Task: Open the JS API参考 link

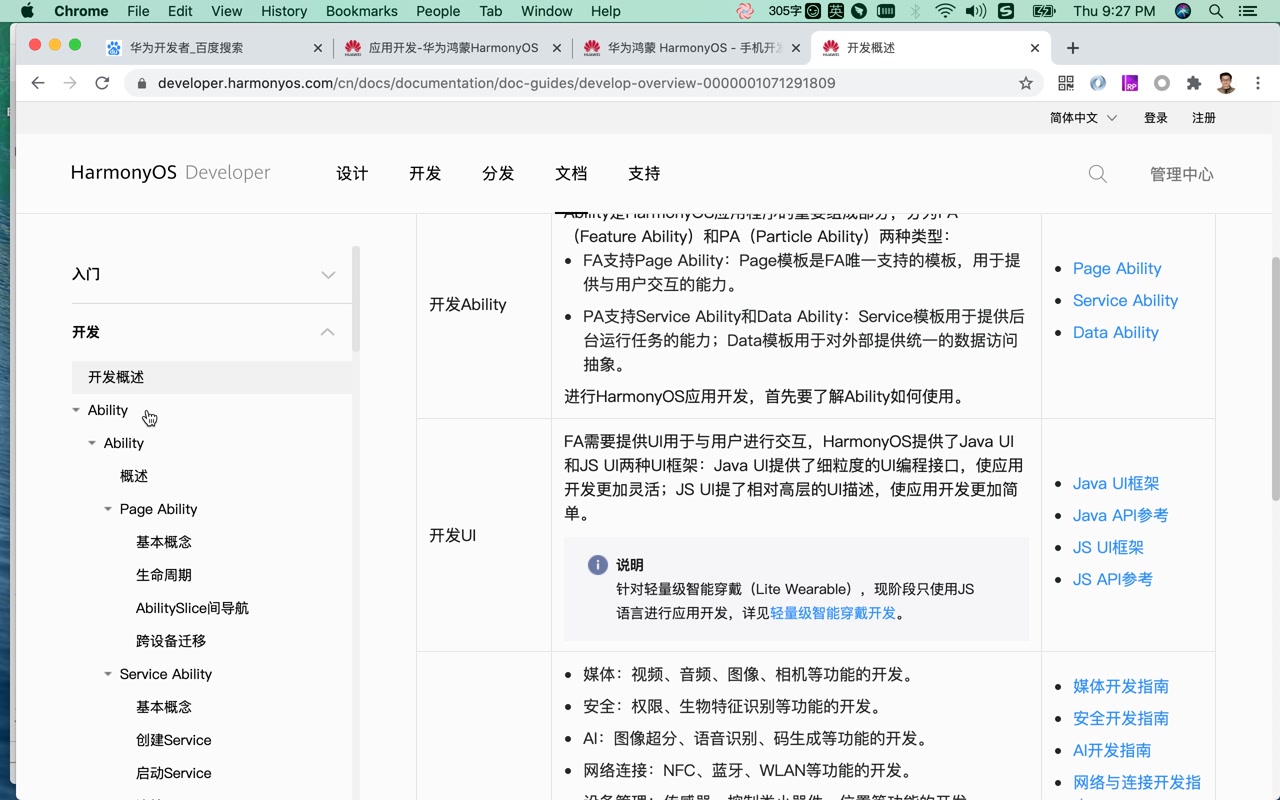Action: (x=1113, y=580)
